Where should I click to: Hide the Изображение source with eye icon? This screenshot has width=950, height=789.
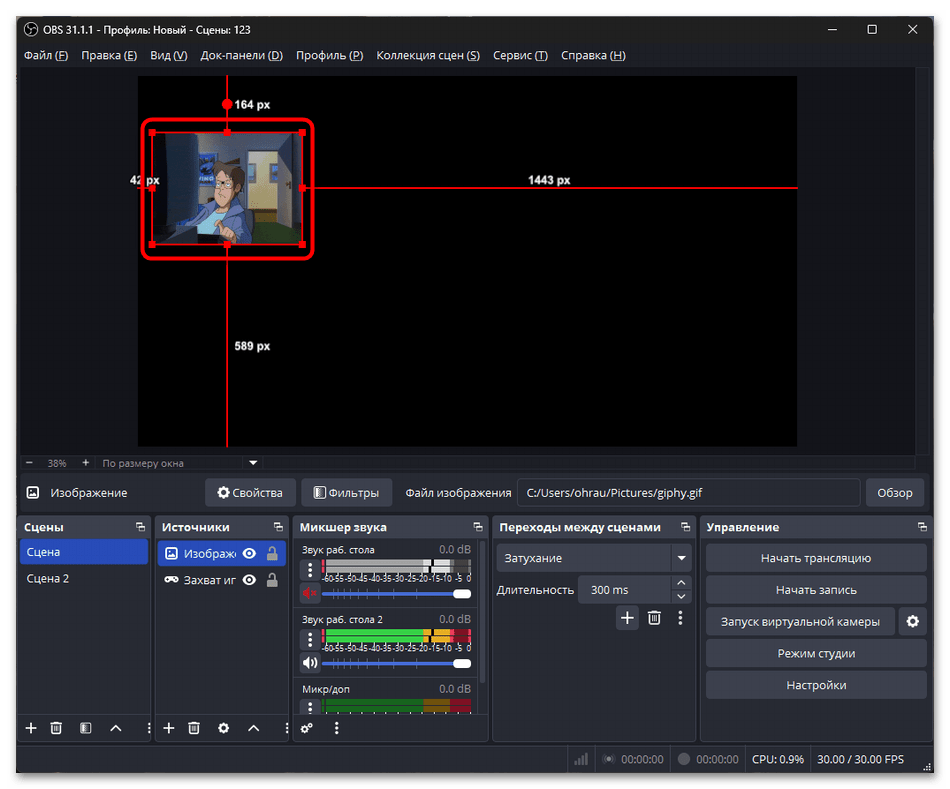click(x=249, y=553)
